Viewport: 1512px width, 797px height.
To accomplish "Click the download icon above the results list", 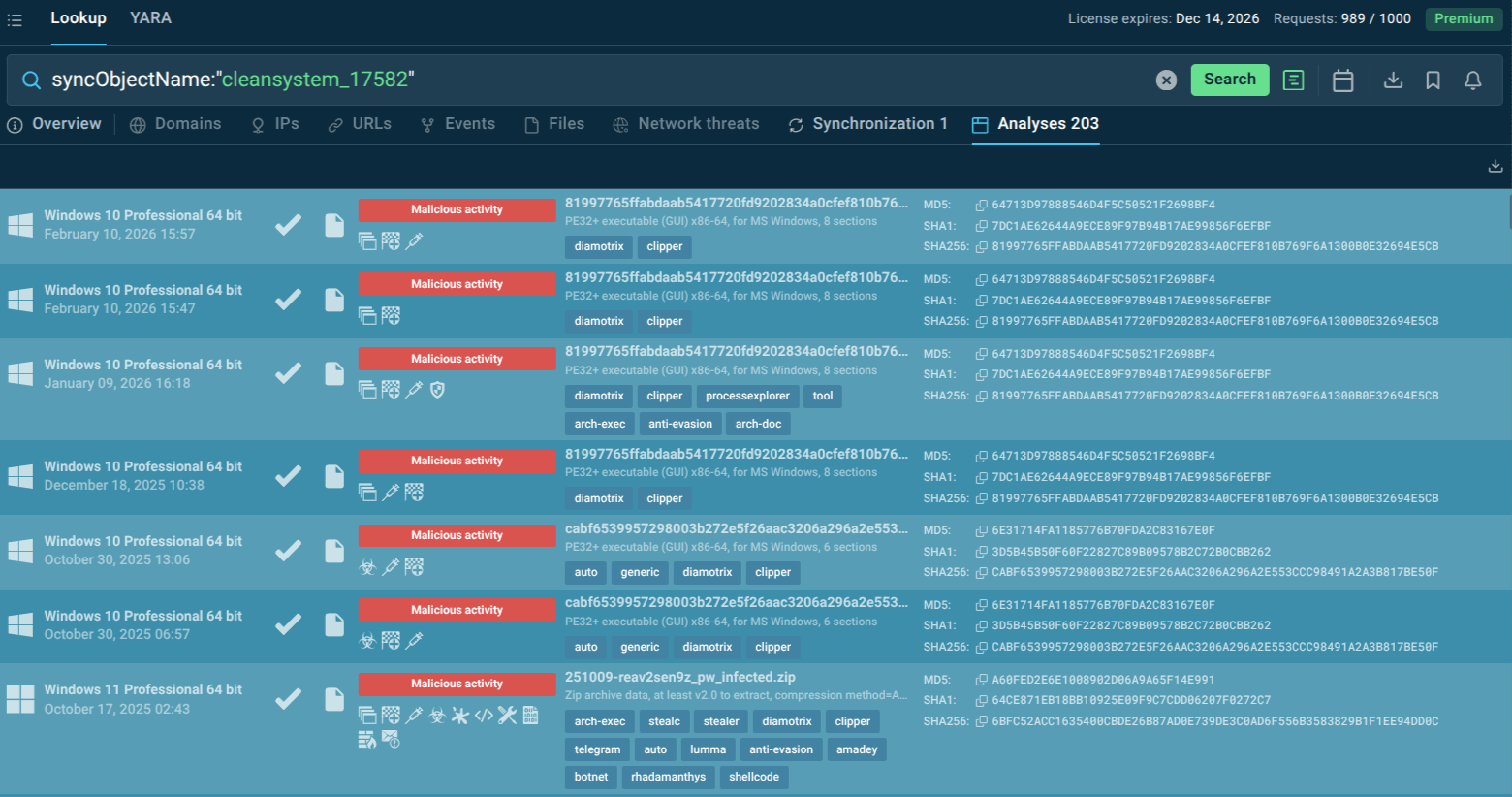I will click(x=1495, y=165).
